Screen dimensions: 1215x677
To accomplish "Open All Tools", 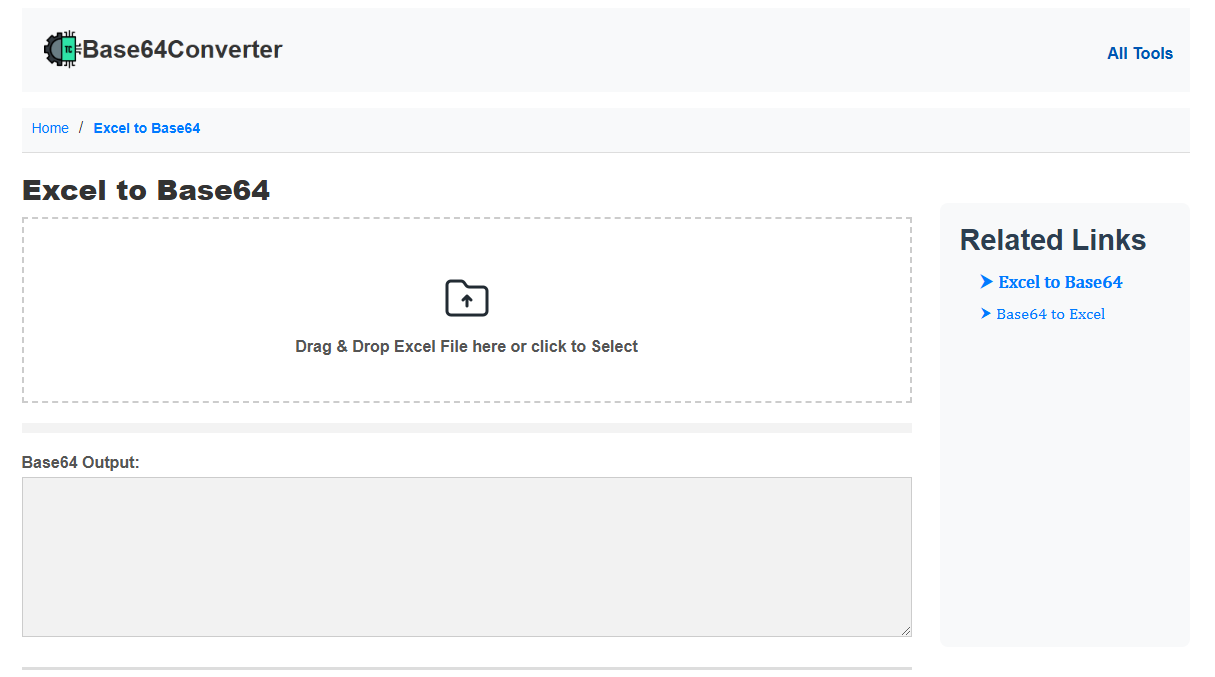I will (1140, 53).
